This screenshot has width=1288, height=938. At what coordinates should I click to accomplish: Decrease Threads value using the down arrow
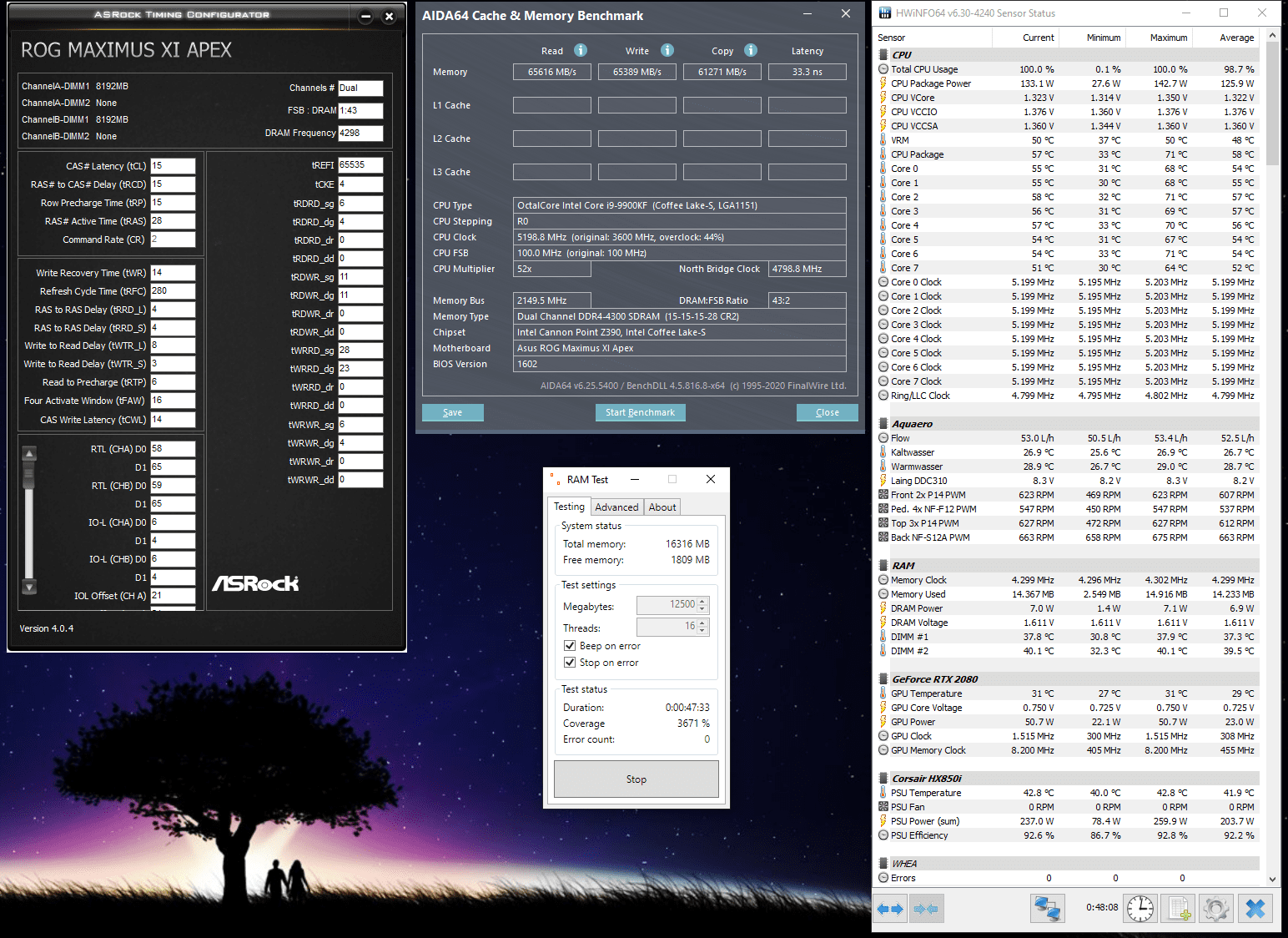[x=702, y=631]
